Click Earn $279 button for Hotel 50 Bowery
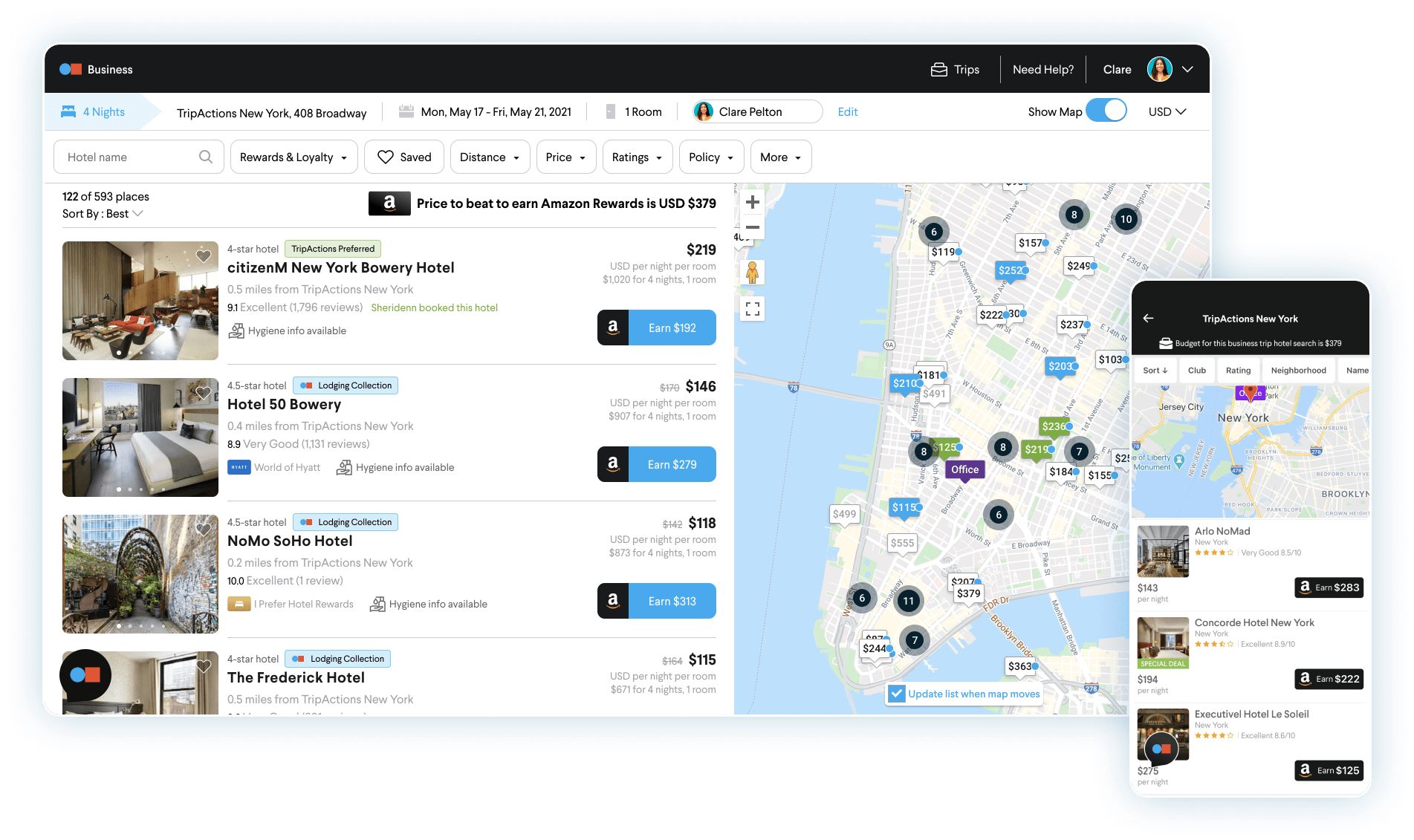This screenshot has width=1414, height=840. click(657, 464)
